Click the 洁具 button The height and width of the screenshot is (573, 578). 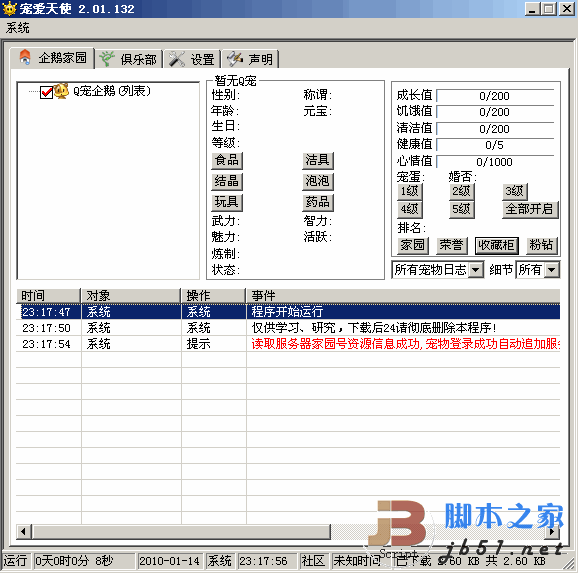[318, 161]
